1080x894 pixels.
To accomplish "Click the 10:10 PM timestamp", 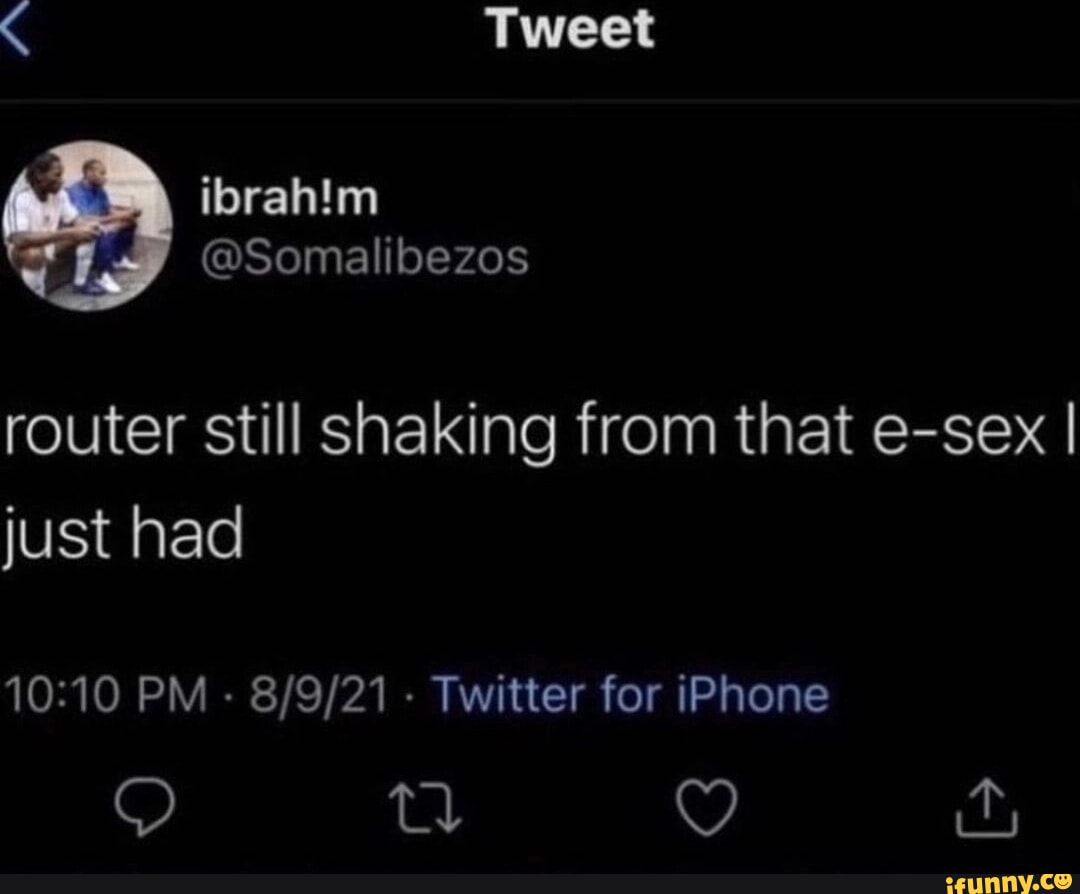I will 105,693.
